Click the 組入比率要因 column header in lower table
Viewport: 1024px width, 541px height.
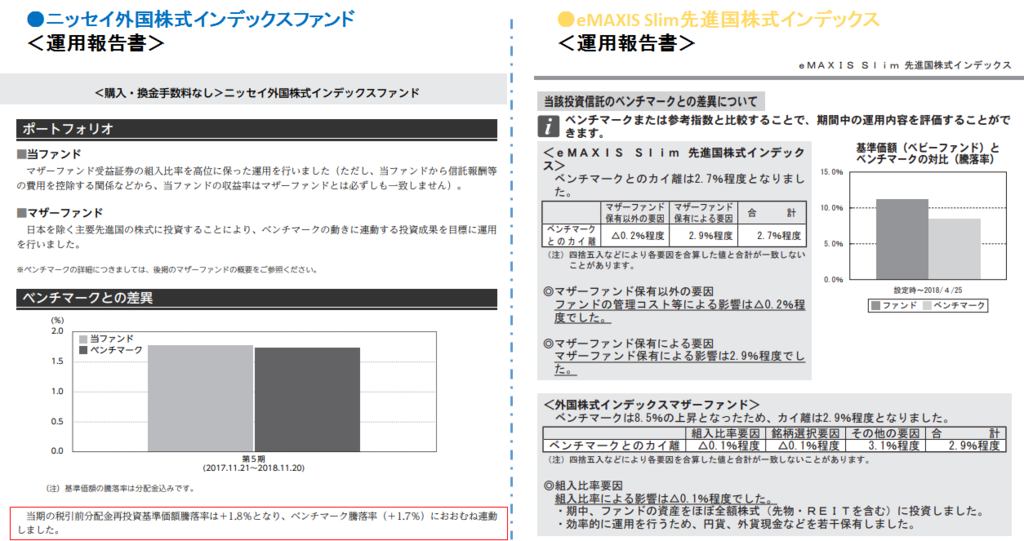click(x=725, y=433)
